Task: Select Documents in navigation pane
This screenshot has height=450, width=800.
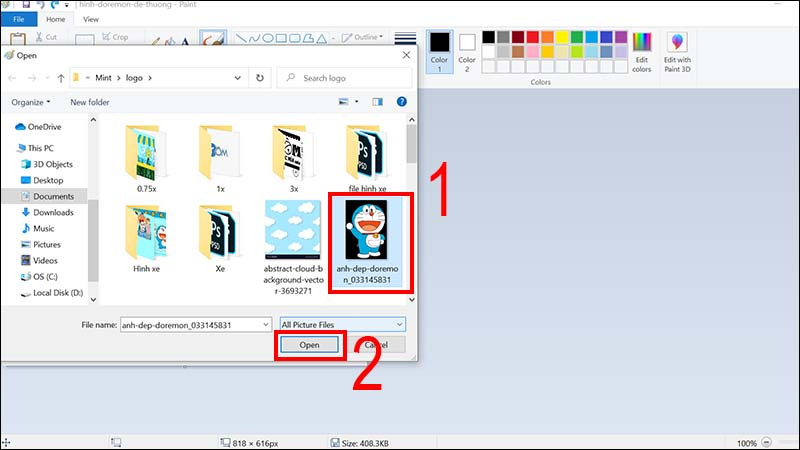Action: [x=47, y=196]
